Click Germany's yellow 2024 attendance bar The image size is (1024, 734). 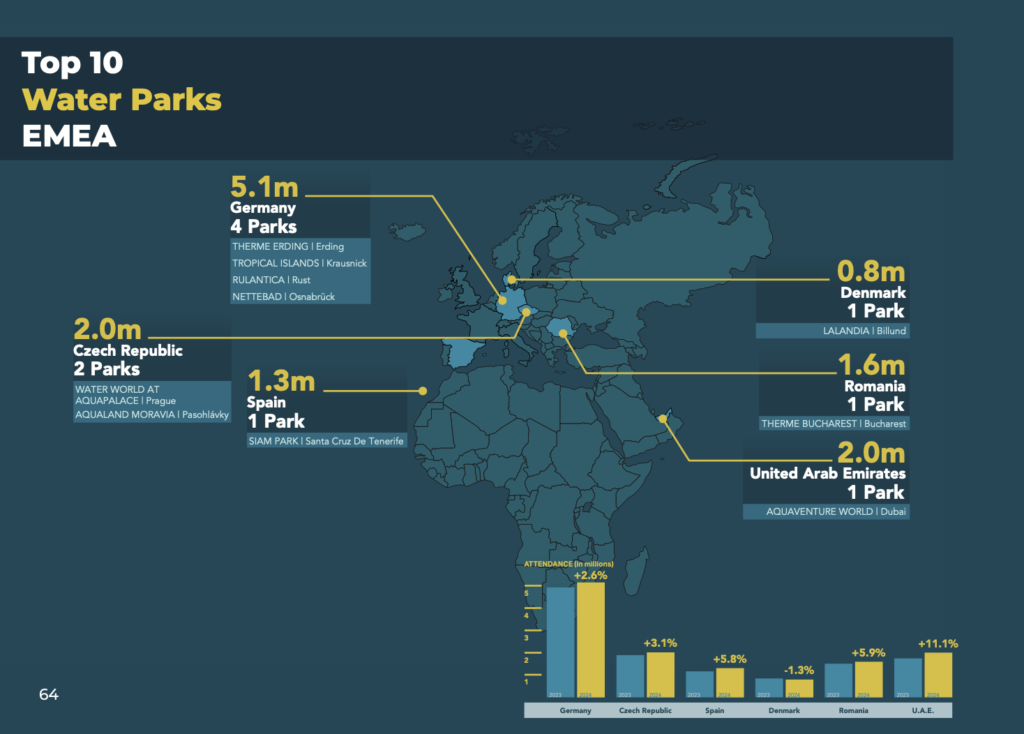[x=591, y=639]
